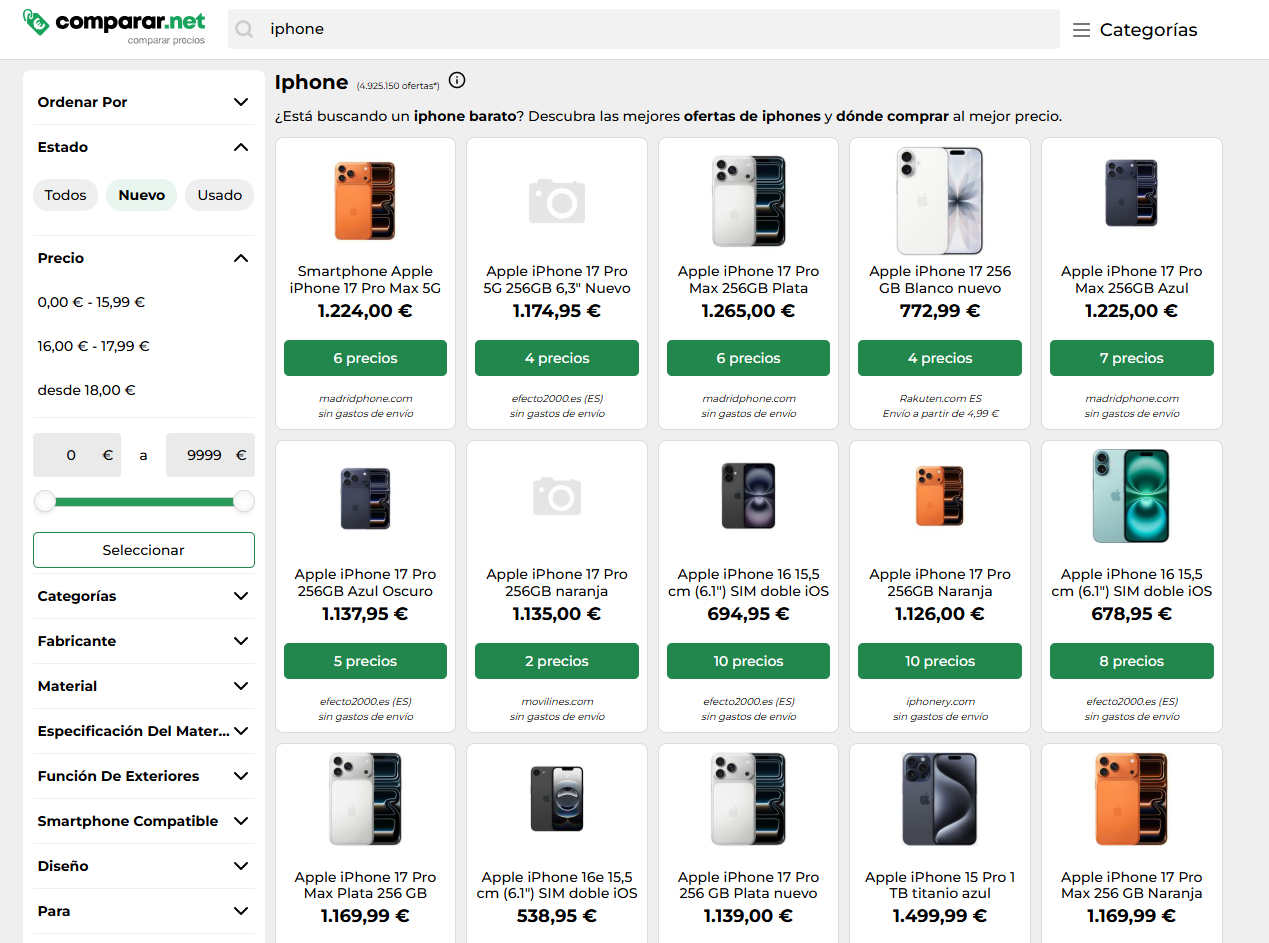This screenshot has width=1269, height=943.
Task: Open 2 precios for iPhone 17 Pro naranja
Action: [x=557, y=661]
